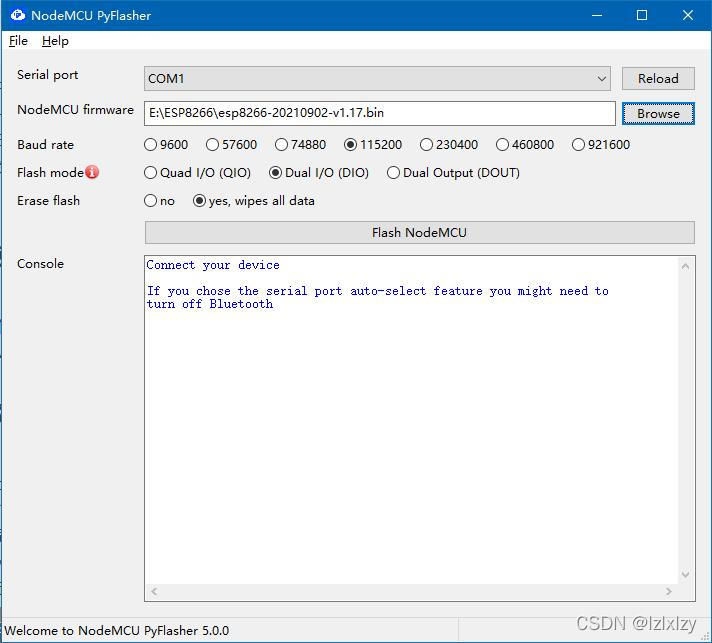This screenshot has width=712, height=643.
Task: Click the 'Welcome to NodeMCU PyFlasher 5.0.0' status text
Action: click(117, 631)
